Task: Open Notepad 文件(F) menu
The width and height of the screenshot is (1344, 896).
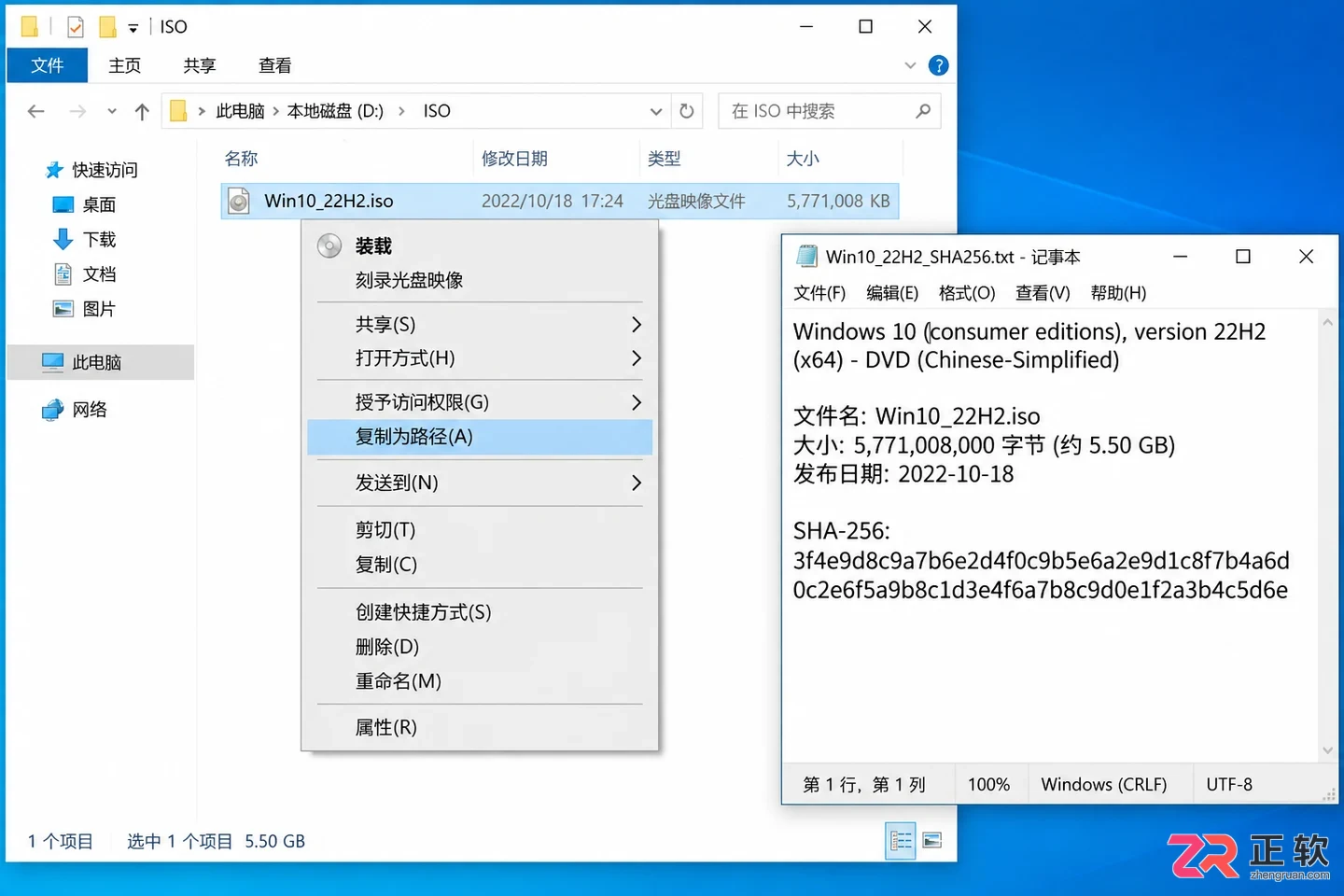Action: [819, 293]
